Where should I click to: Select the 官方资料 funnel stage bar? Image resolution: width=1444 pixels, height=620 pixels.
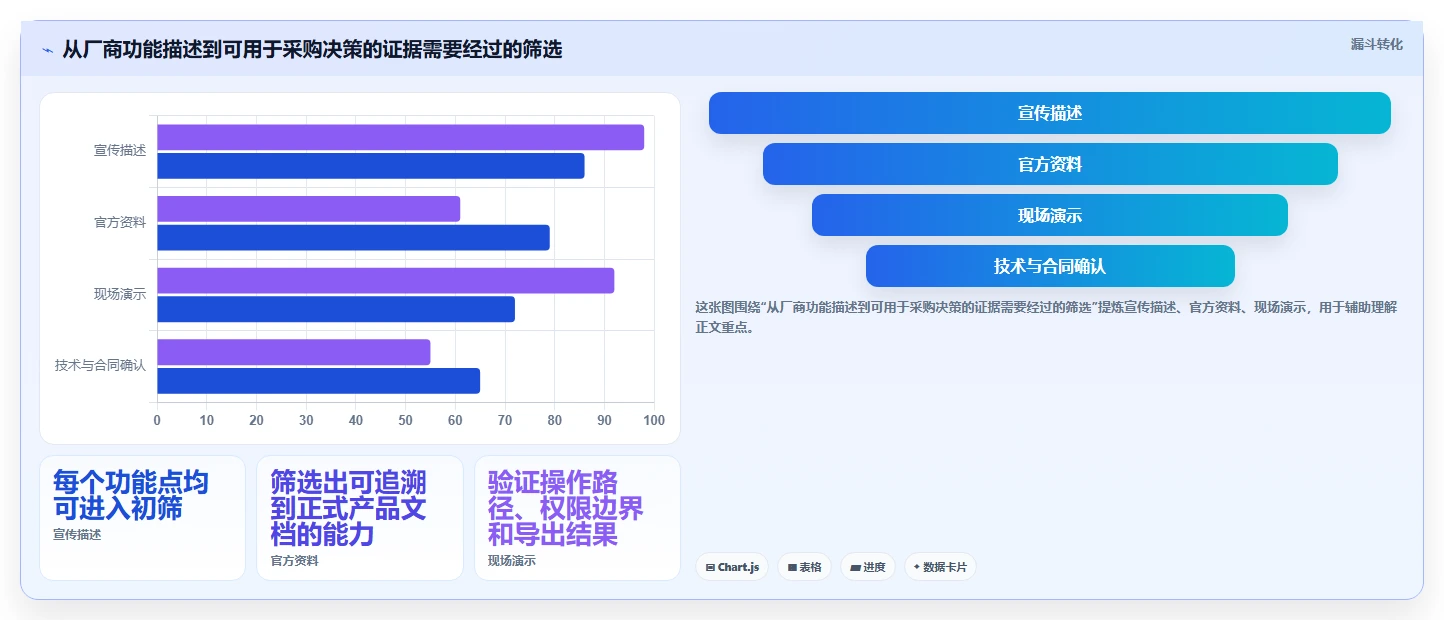point(1049,164)
